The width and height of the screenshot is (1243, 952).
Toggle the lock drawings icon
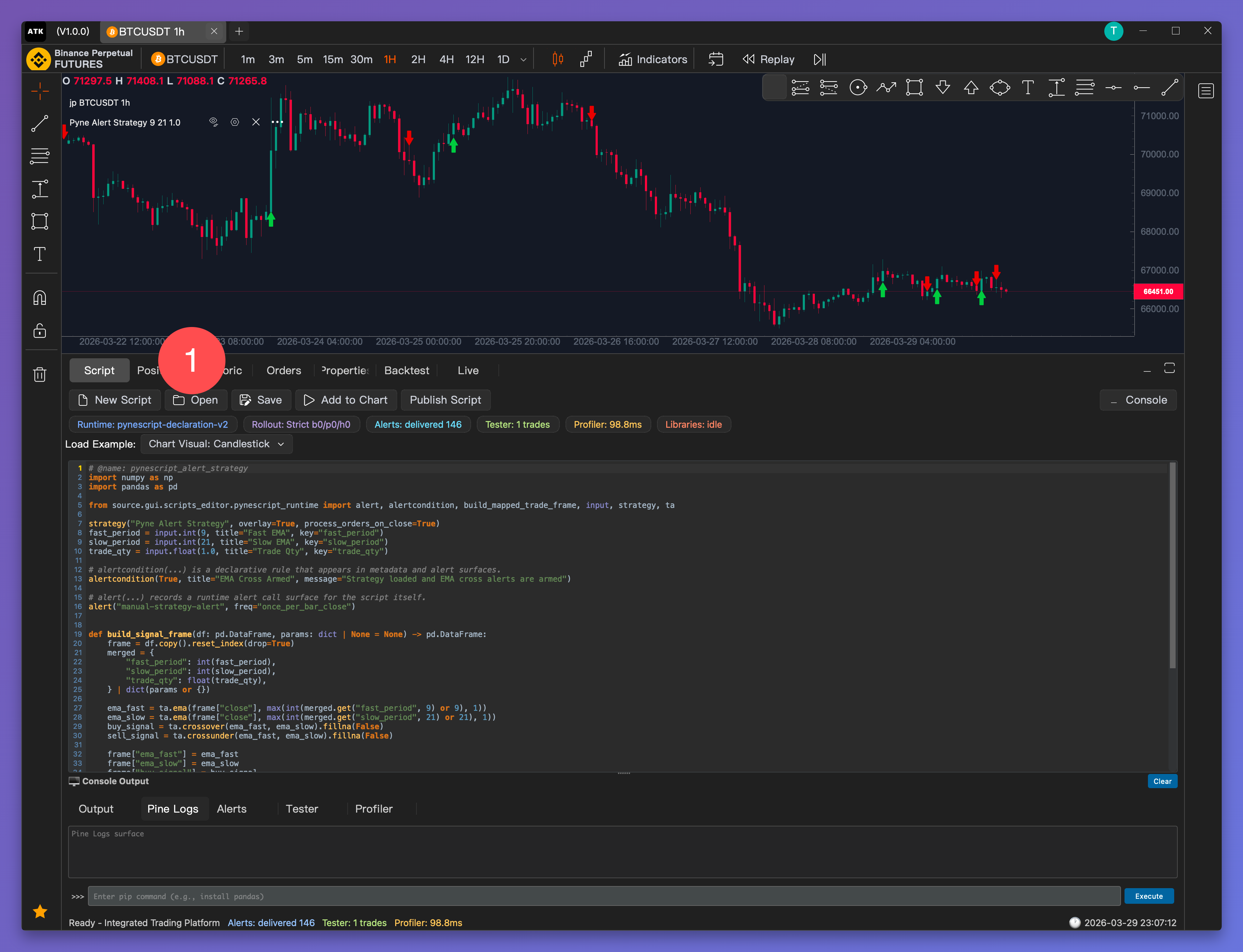click(40, 331)
